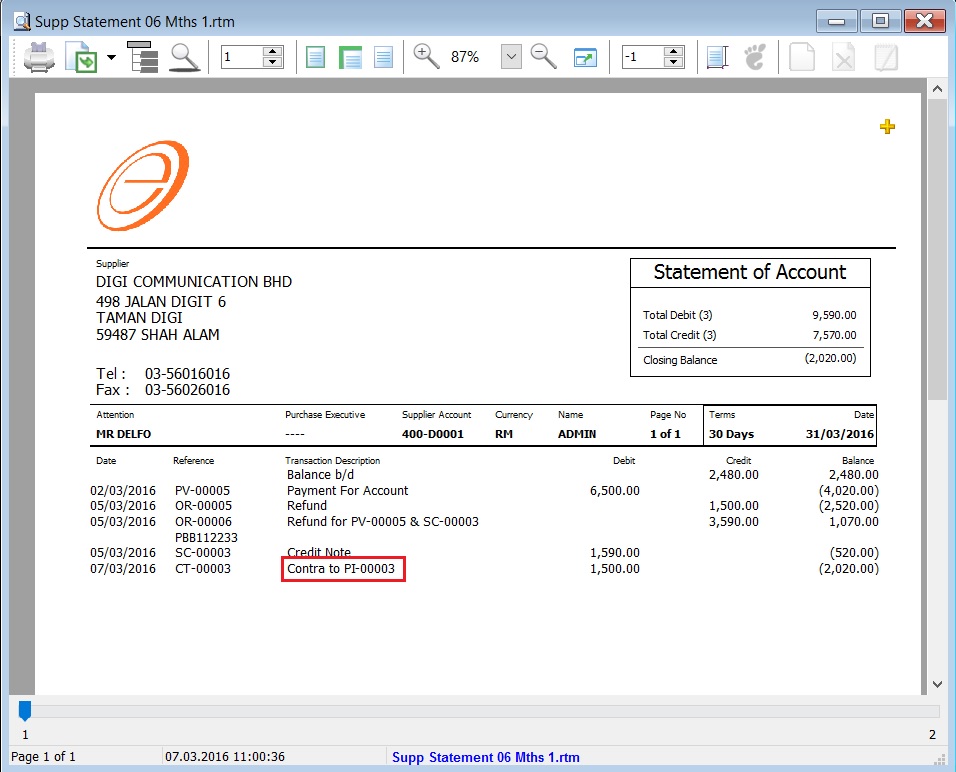
Task: Click the page margins icon
Action: tap(717, 57)
